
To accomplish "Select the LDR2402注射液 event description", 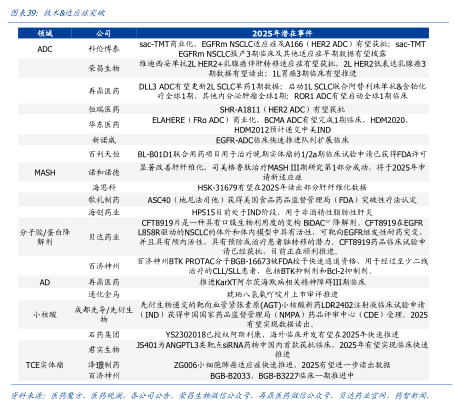I will [x=282, y=314].
